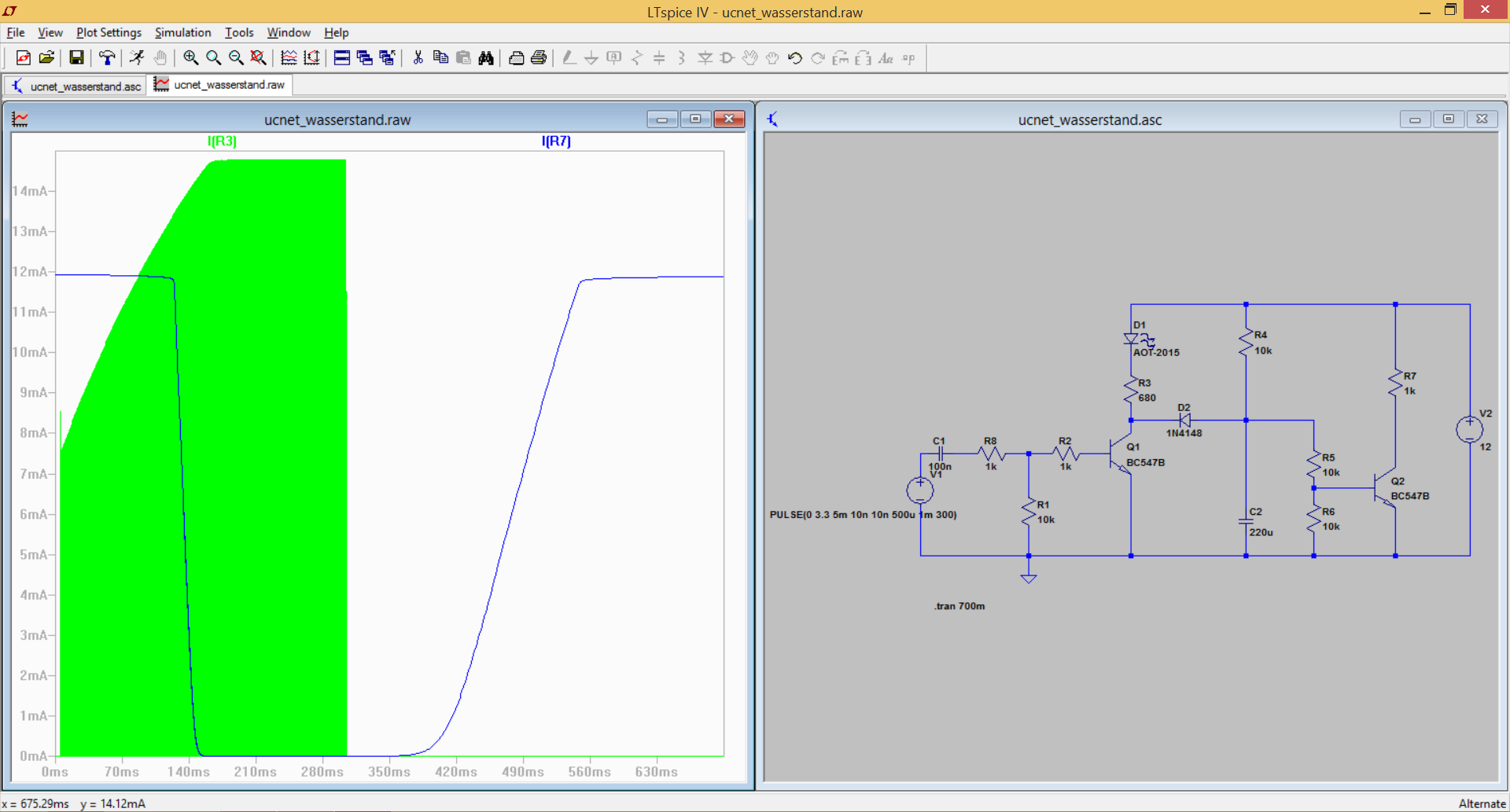This screenshot has height=812, width=1510.
Task: Click the I(R7) trace label
Action: 556,141
